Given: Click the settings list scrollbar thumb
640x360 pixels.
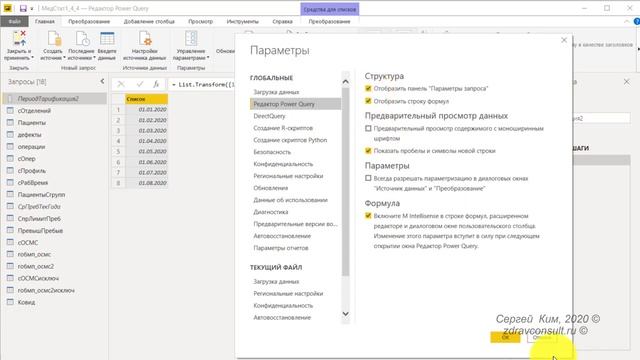Looking at the screenshot, I should pos(346,182).
